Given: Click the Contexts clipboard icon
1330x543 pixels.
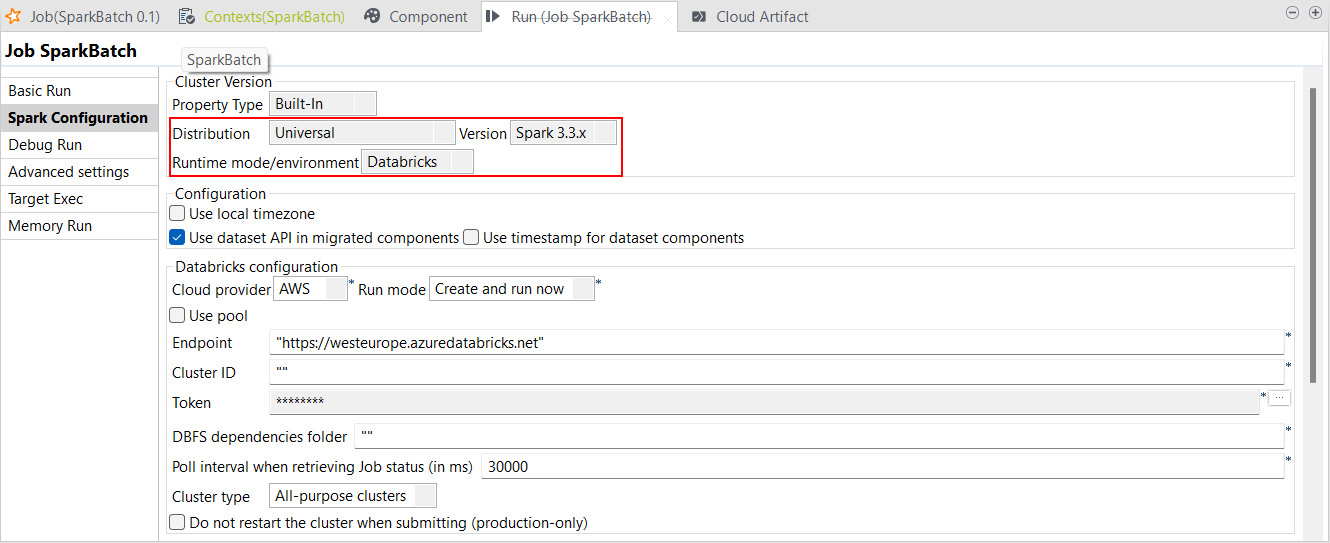Looking at the screenshot, I should point(187,17).
